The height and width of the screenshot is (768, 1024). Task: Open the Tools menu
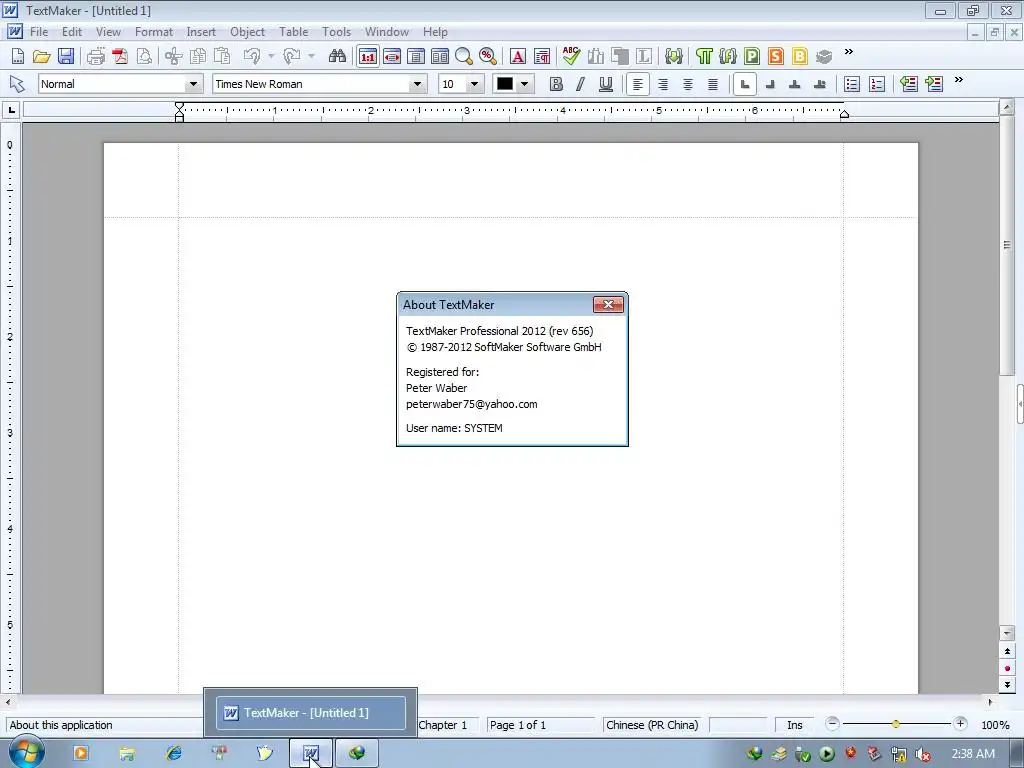(336, 31)
